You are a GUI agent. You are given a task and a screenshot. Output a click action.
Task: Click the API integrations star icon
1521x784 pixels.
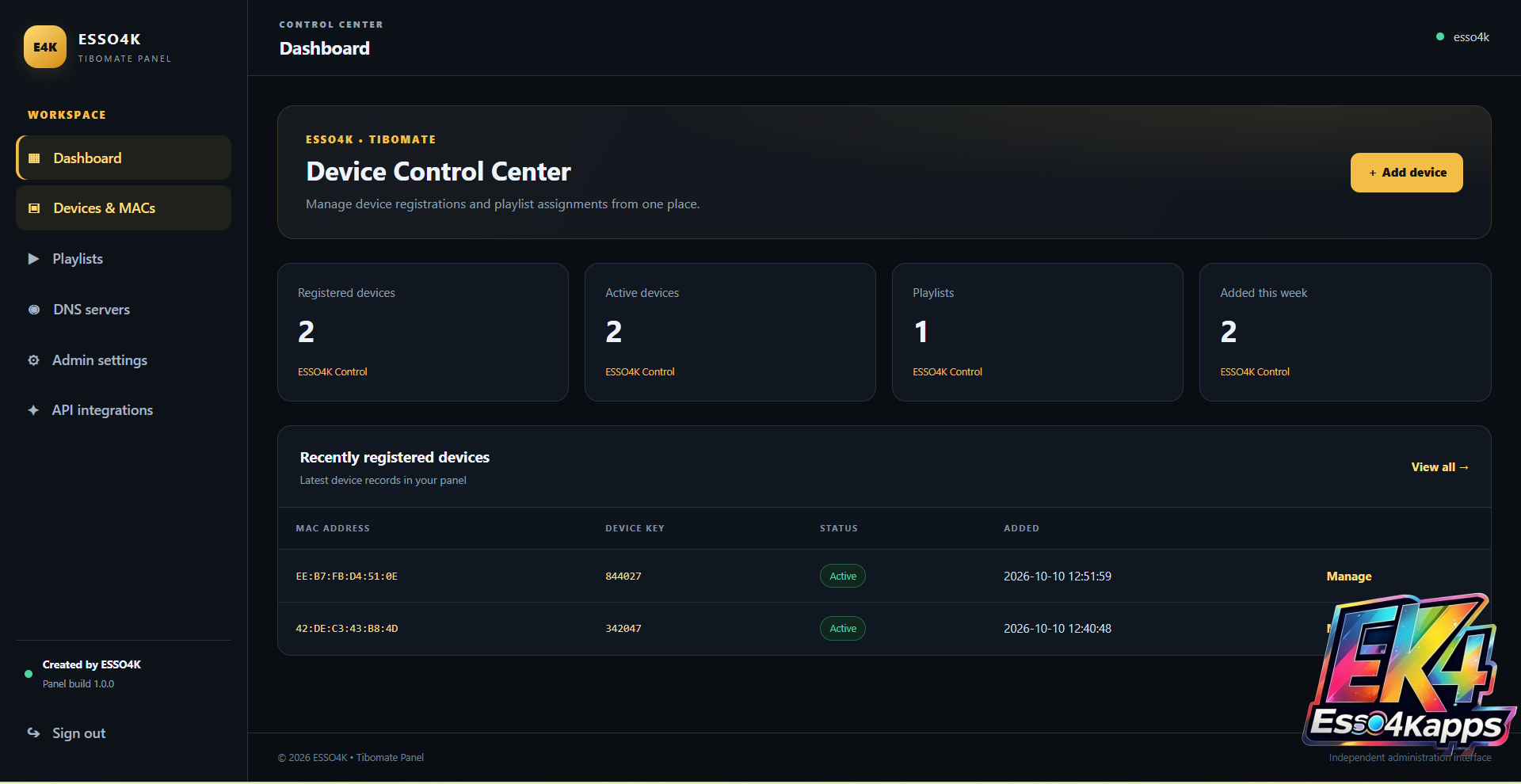point(33,410)
